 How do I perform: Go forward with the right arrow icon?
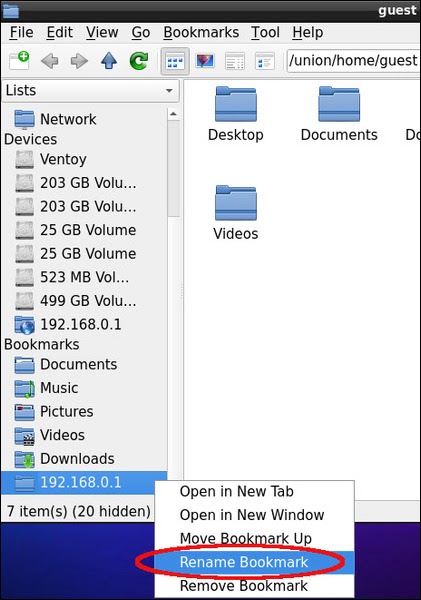coord(79,61)
